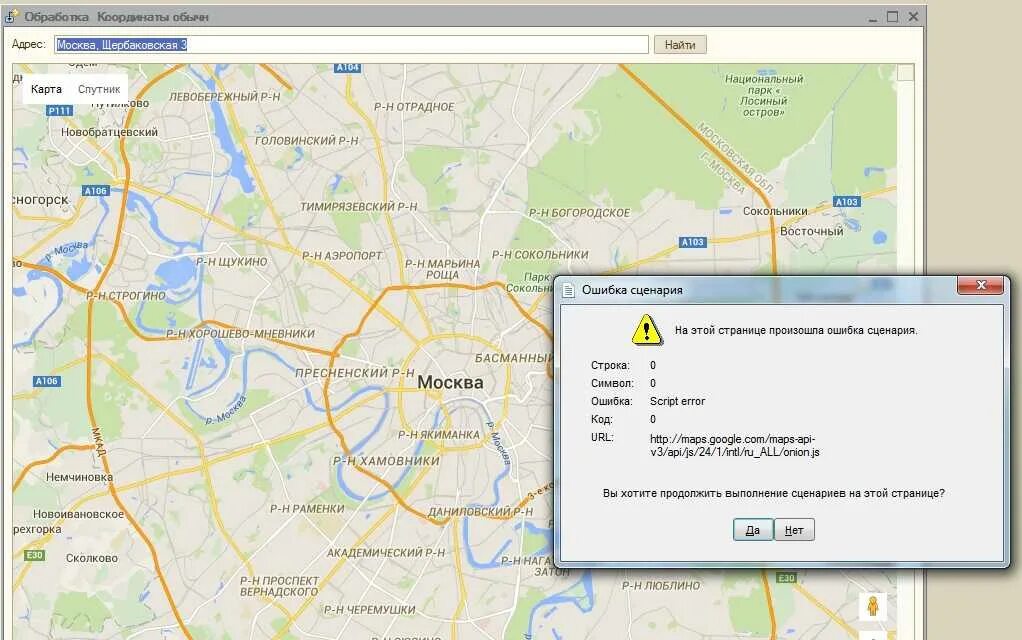Click the Р-Н ХАМОВНИКИ label
The width and height of the screenshot is (1022, 640).
pyautogui.click(x=387, y=461)
